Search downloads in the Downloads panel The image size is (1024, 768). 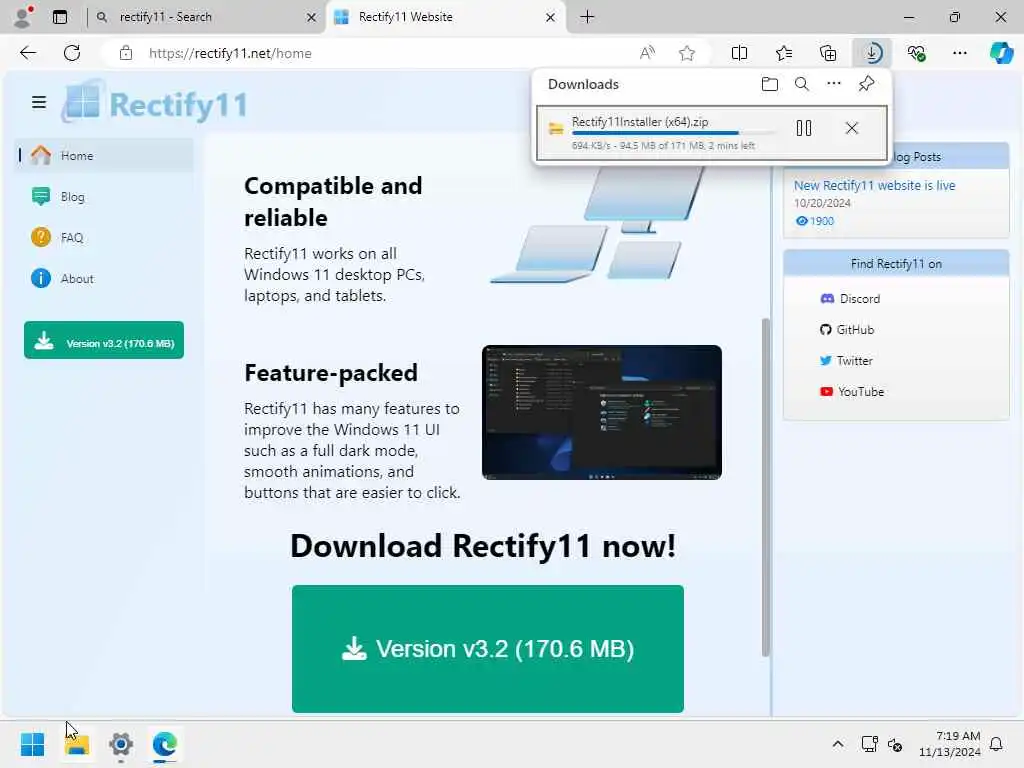(x=801, y=84)
